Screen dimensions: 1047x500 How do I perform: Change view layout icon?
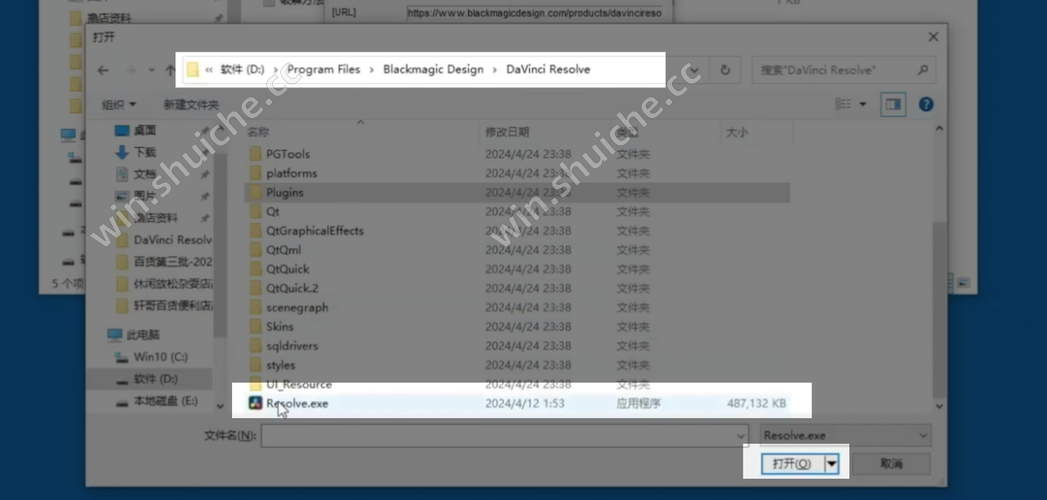[843, 104]
